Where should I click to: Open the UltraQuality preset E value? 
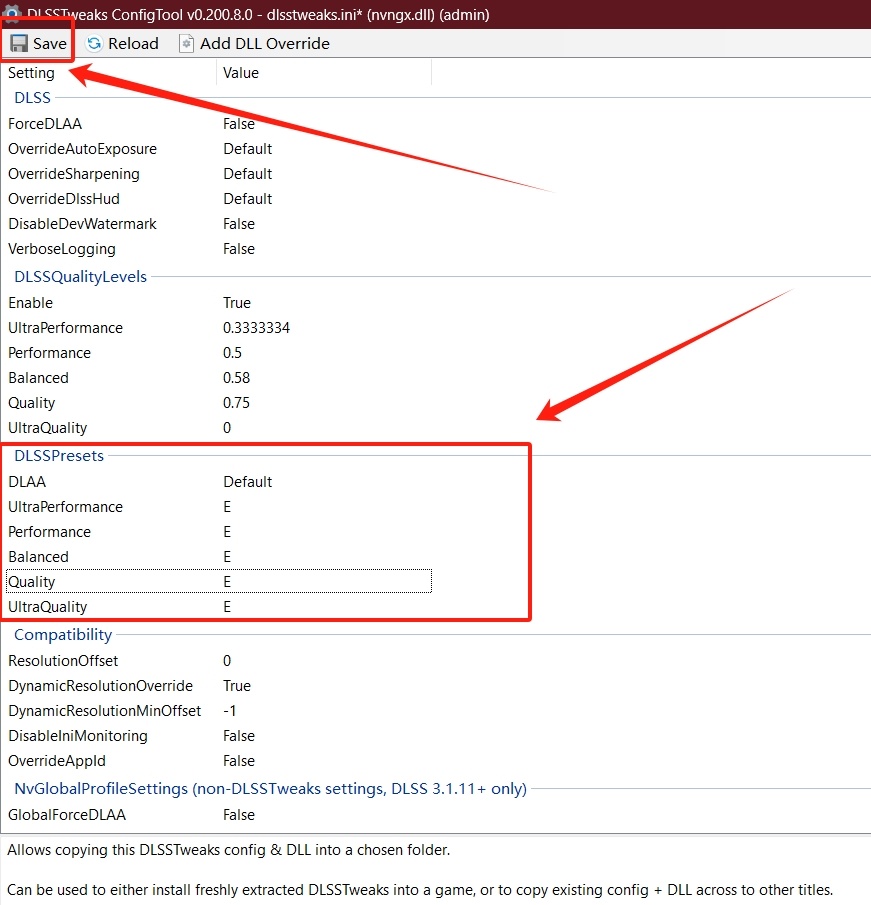coord(227,607)
